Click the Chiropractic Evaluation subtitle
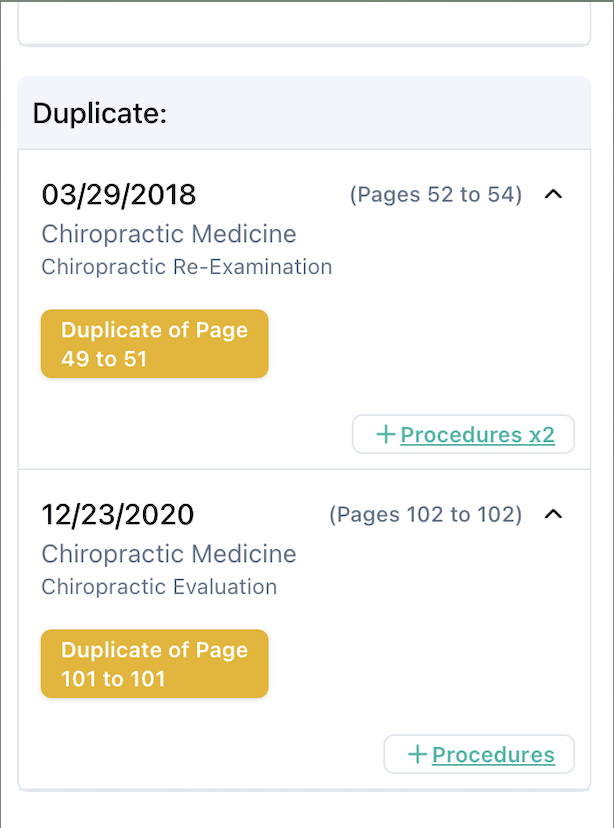 pyautogui.click(x=159, y=587)
